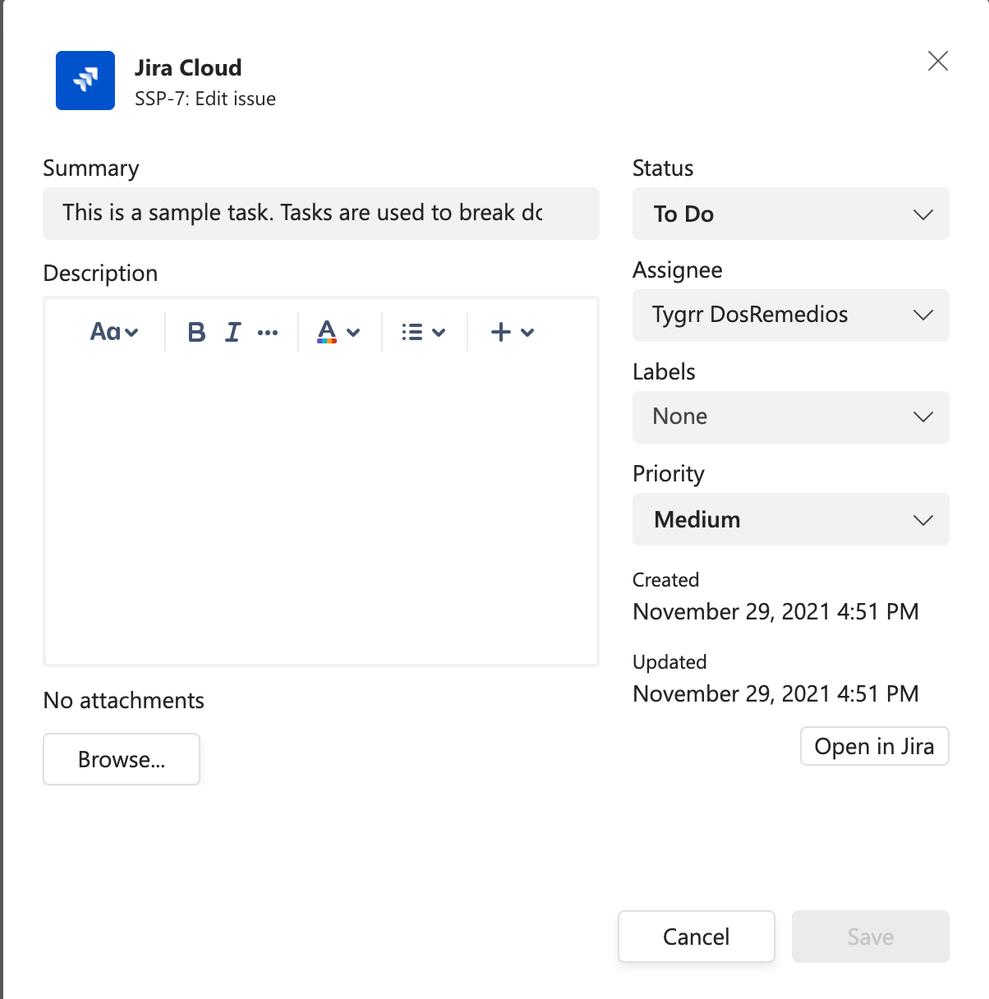Click the 'Jira Cloud' title text
Image resolution: width=989 pixels, height=999 pixels.
(x=188, y=68)
